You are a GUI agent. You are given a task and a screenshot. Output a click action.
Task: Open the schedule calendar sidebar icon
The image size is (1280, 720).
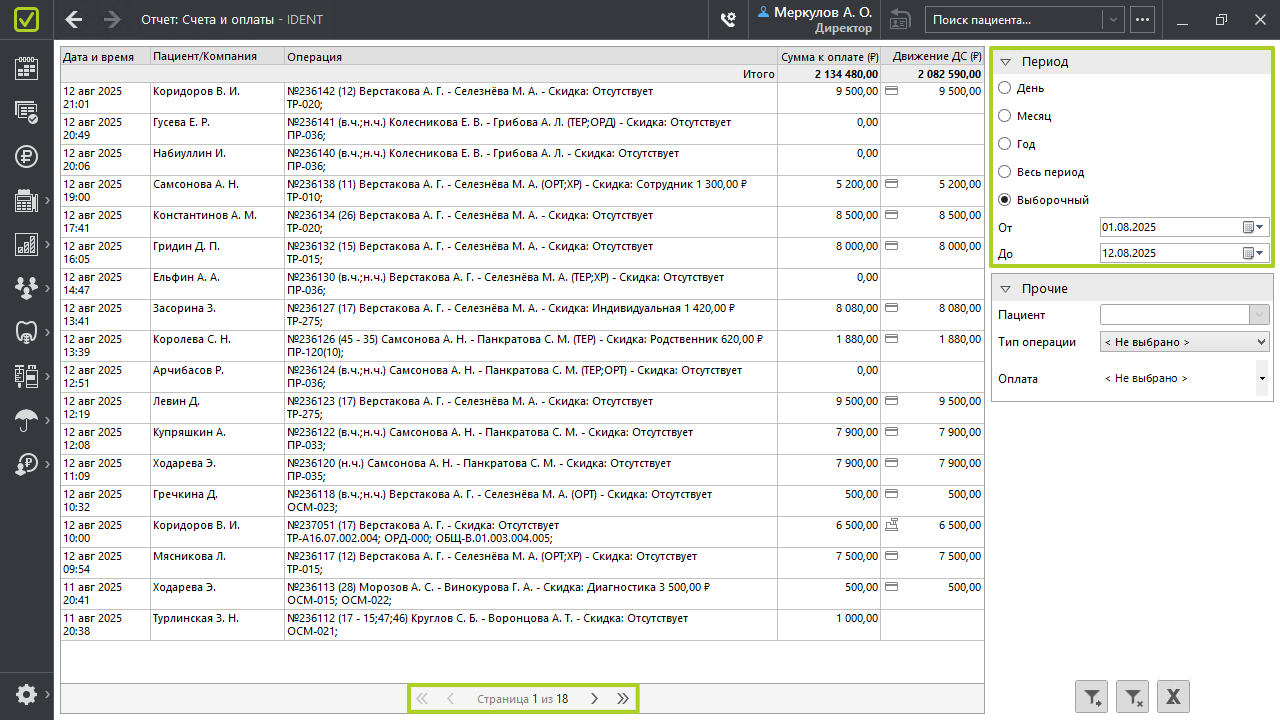click(x=26, y=68)
